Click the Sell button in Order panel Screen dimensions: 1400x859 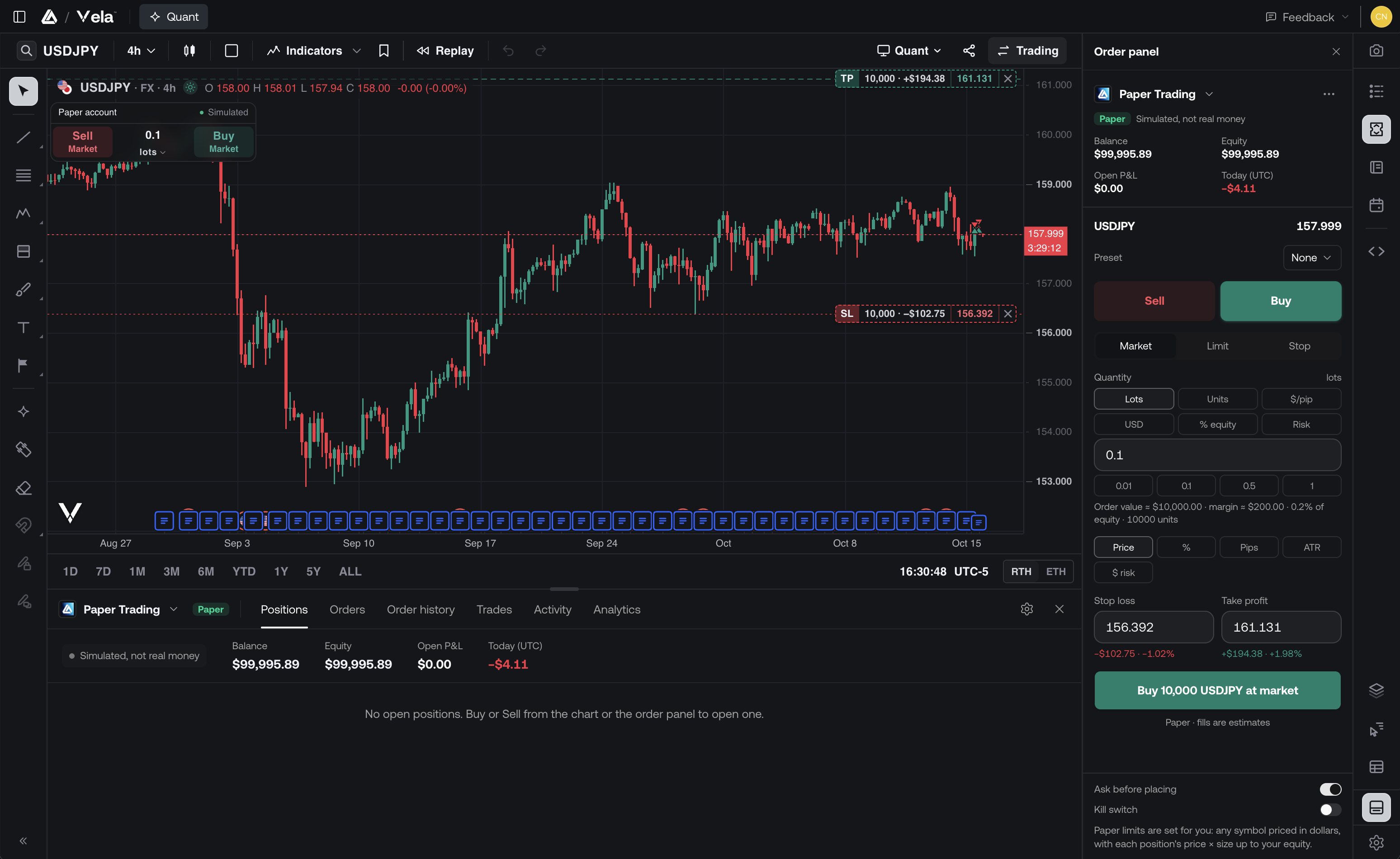click(1154, 301)
